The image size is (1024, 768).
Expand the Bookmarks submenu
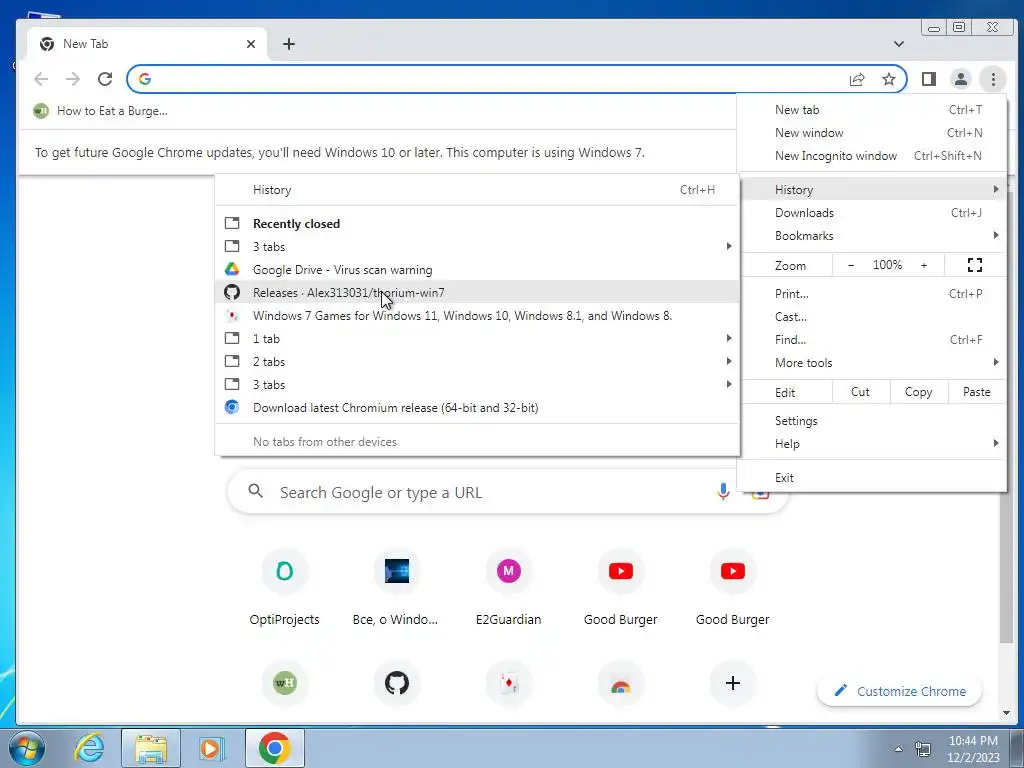(872, 236)
